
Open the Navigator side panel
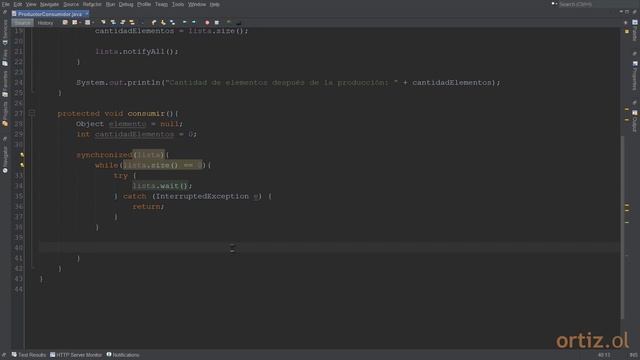[x=5, y=160]
